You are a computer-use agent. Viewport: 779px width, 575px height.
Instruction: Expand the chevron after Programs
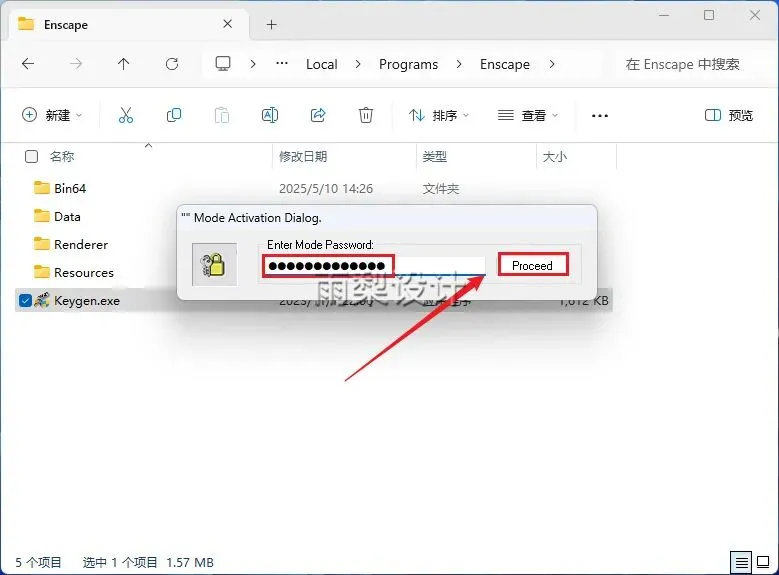click(459, 64)
